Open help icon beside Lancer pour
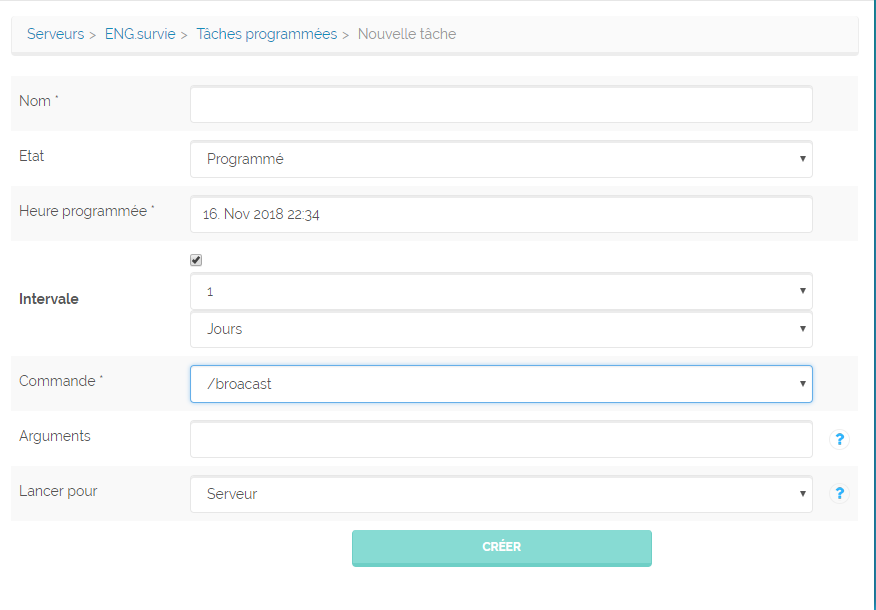Viewport: 876px width, 610px height. (x=839, y=493)
